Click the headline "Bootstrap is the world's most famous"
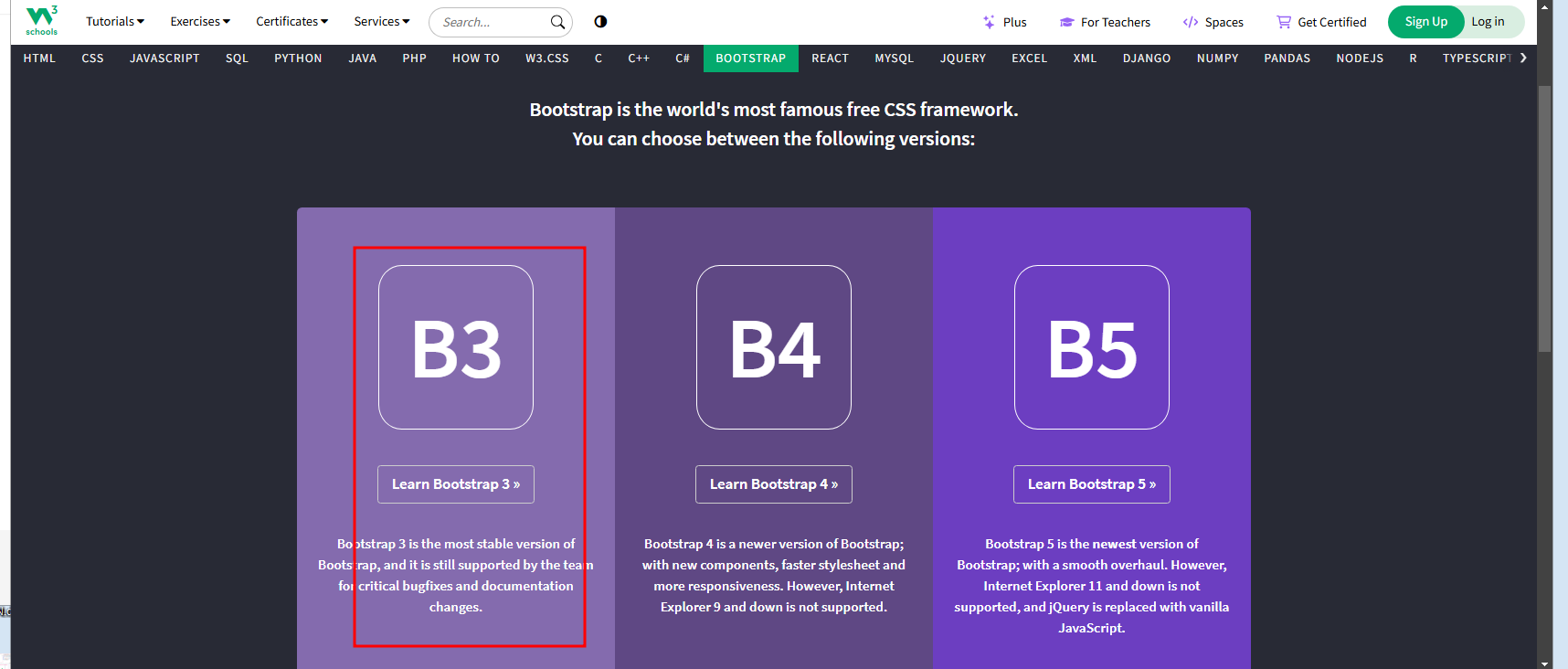The width and height of the screenshot is (1568, 669). tap(774, 110)
